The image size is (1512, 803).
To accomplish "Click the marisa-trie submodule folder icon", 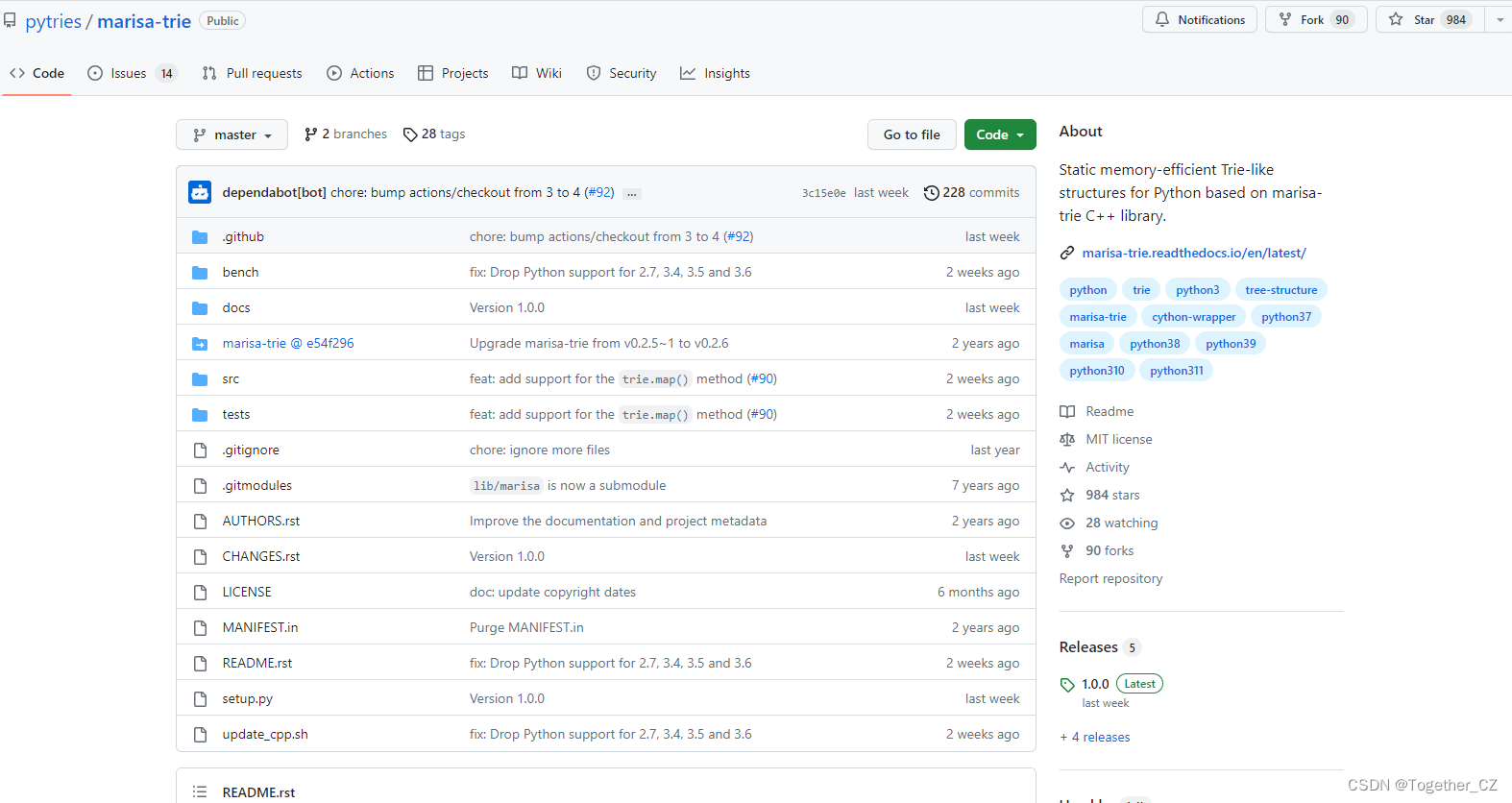I will pos(200,344).
